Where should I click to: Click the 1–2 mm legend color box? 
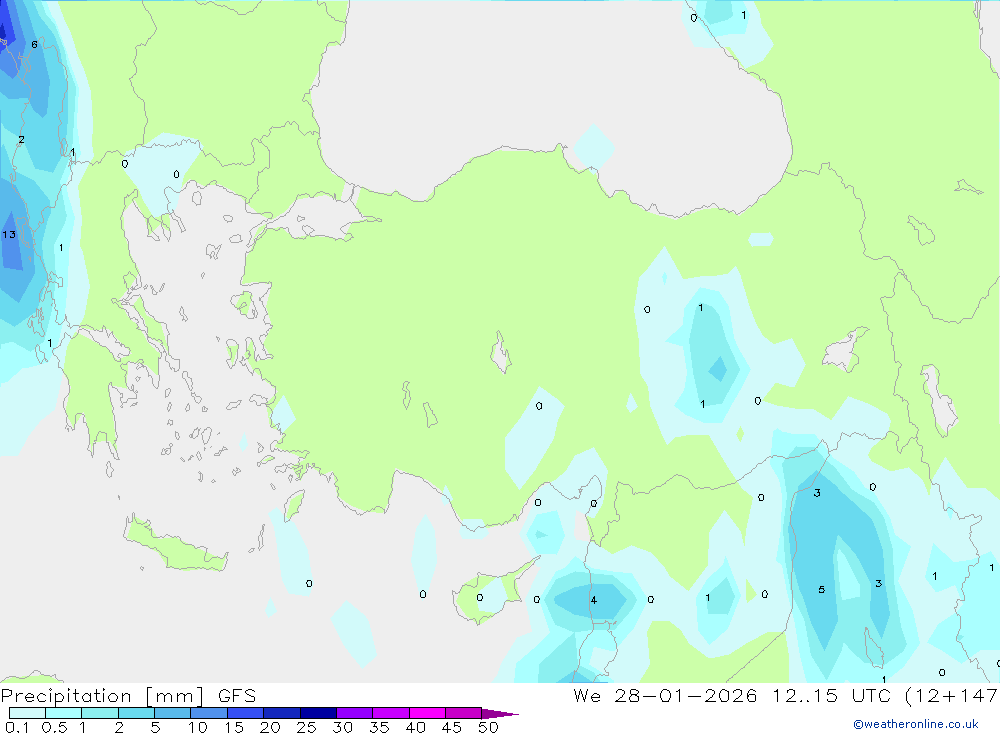coord(100,713)
